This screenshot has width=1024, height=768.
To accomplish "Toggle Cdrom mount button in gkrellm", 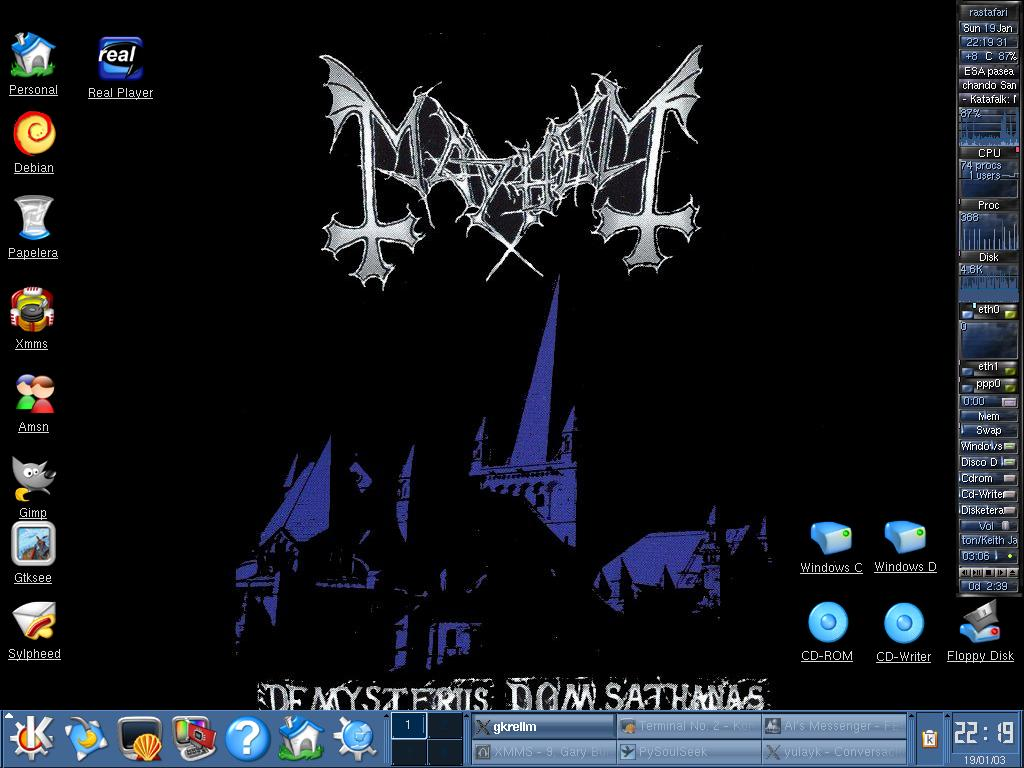I will click(1010, 479).
